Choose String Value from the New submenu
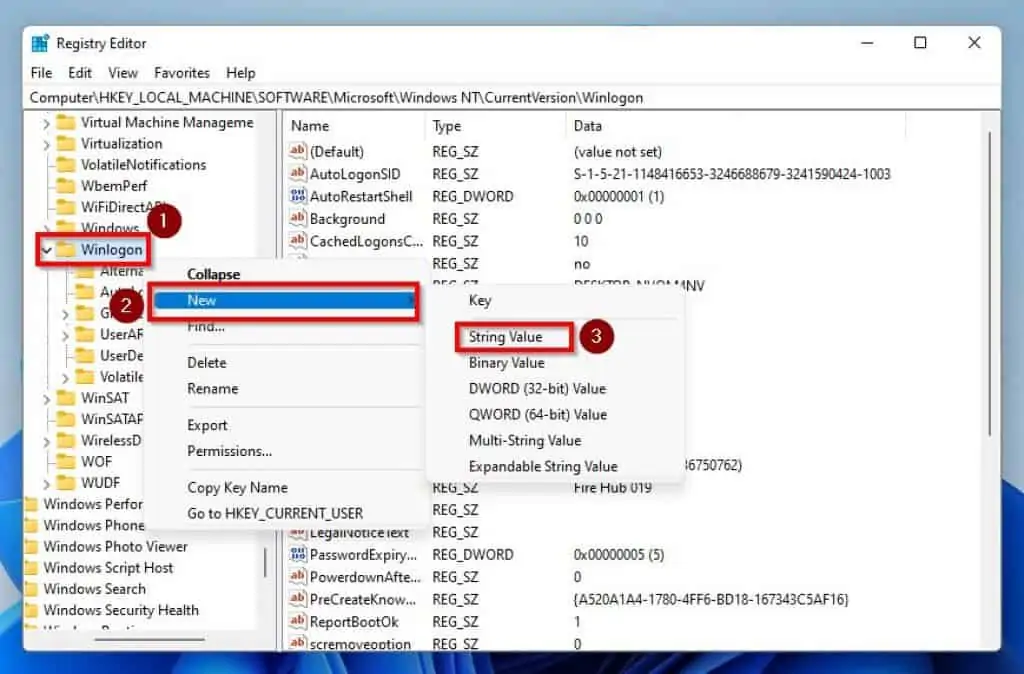 505,338
